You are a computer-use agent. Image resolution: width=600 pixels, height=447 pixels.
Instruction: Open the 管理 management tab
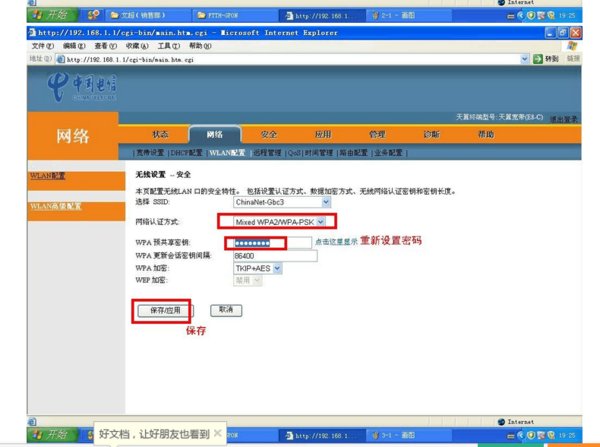377,134
